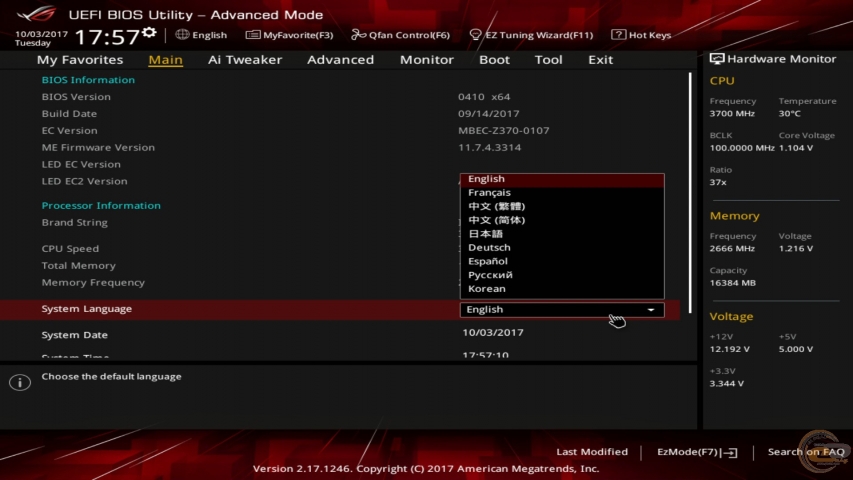This screenshot has width=853, height=480.
Task: Open MyFavorite(F3) via its icon
Action: pos(252,35)
